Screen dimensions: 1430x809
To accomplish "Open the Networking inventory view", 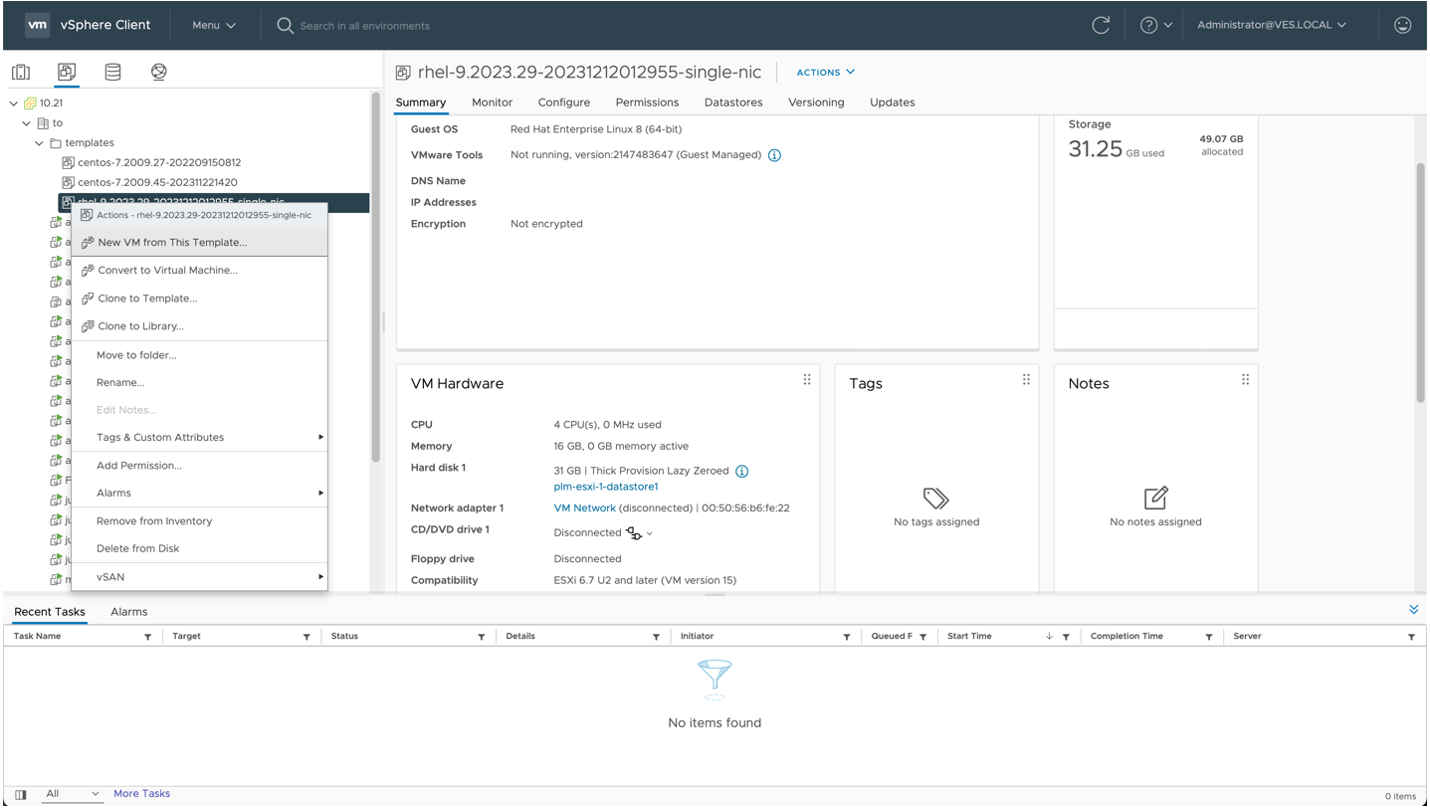I will (158, 71).
